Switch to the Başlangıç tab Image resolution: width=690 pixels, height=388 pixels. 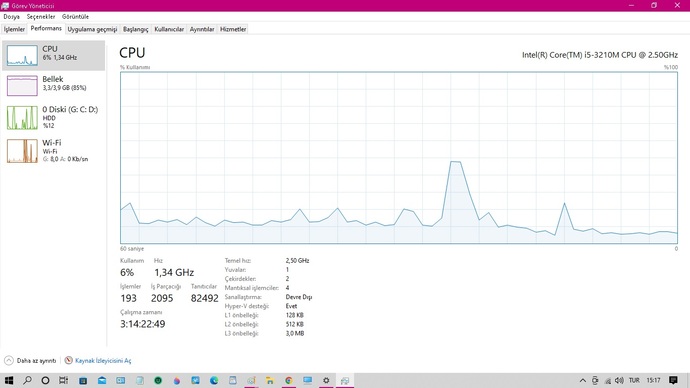[136, 29]
